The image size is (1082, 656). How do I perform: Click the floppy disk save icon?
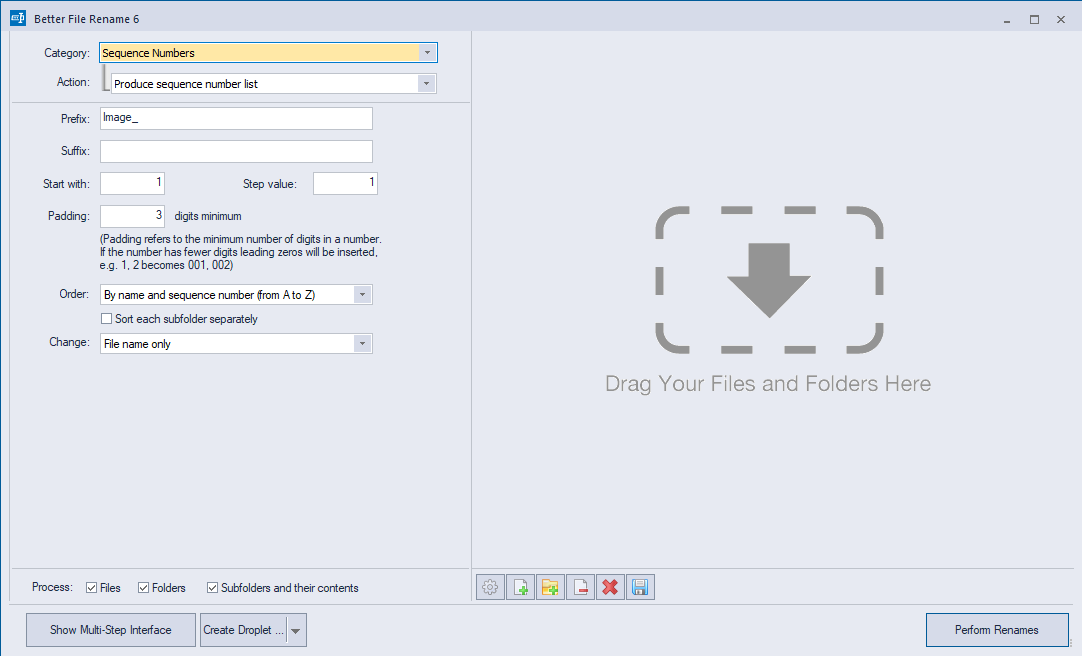(x=640, y=588)
